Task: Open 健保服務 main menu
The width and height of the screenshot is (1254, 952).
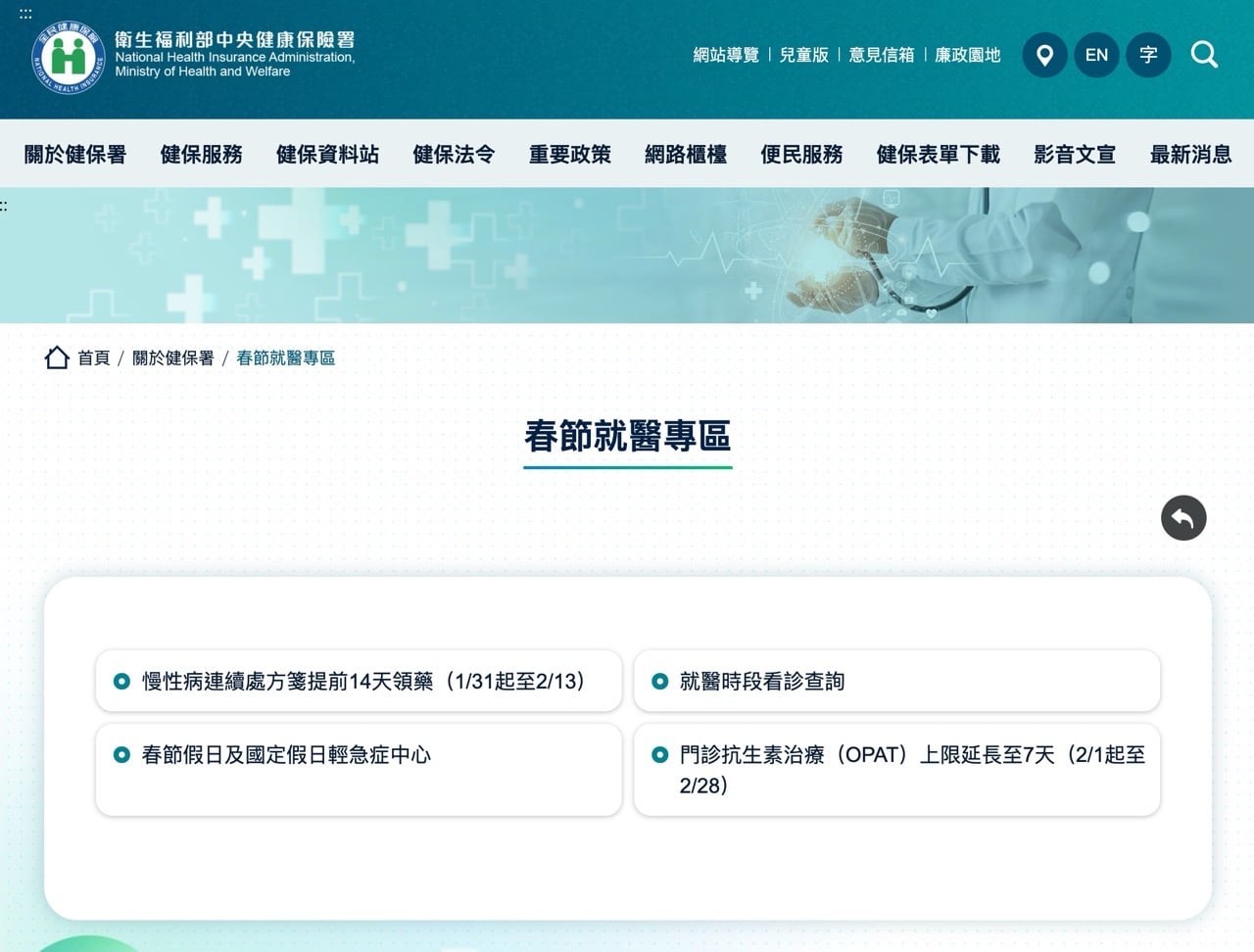Action: (201, 154)
